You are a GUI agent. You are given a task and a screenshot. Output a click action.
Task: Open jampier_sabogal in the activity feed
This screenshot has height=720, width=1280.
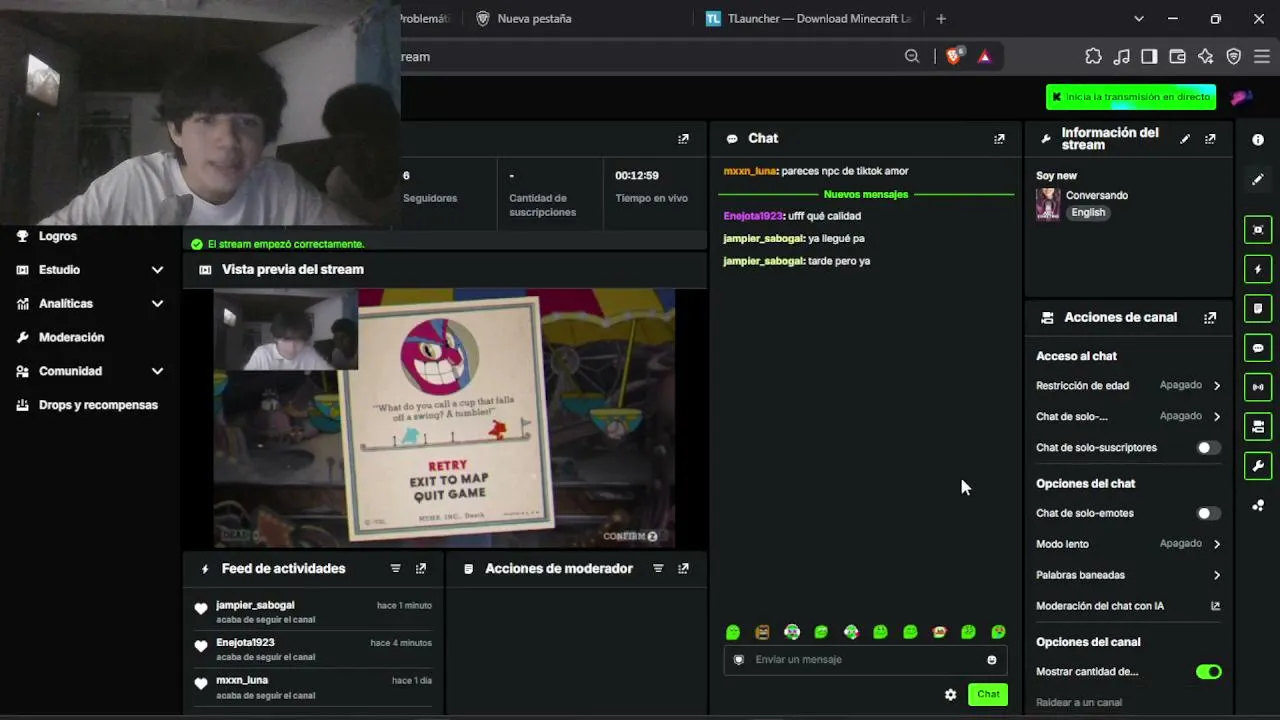point(255,605)
